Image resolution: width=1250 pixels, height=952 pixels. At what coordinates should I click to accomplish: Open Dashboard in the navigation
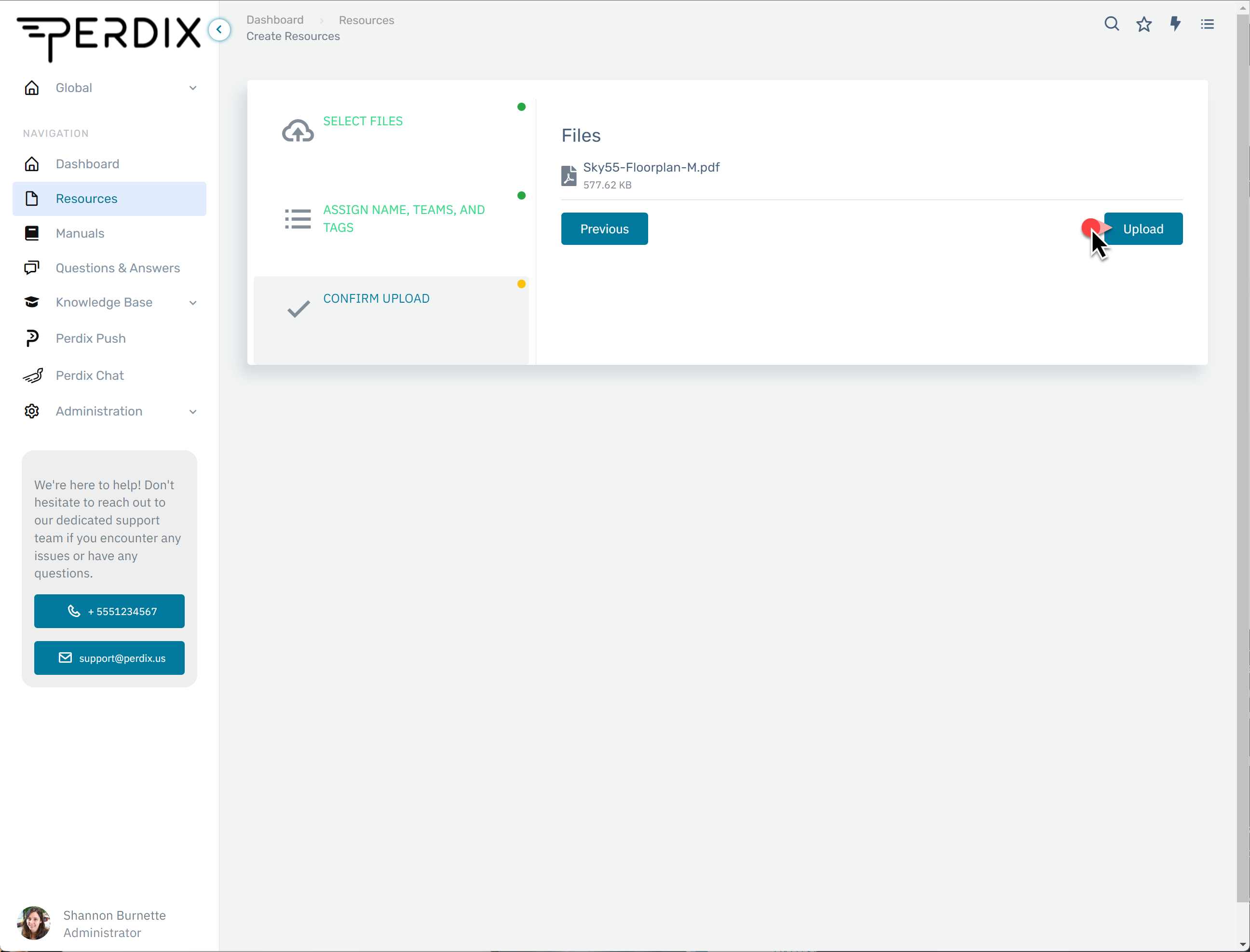pos(109,164)
